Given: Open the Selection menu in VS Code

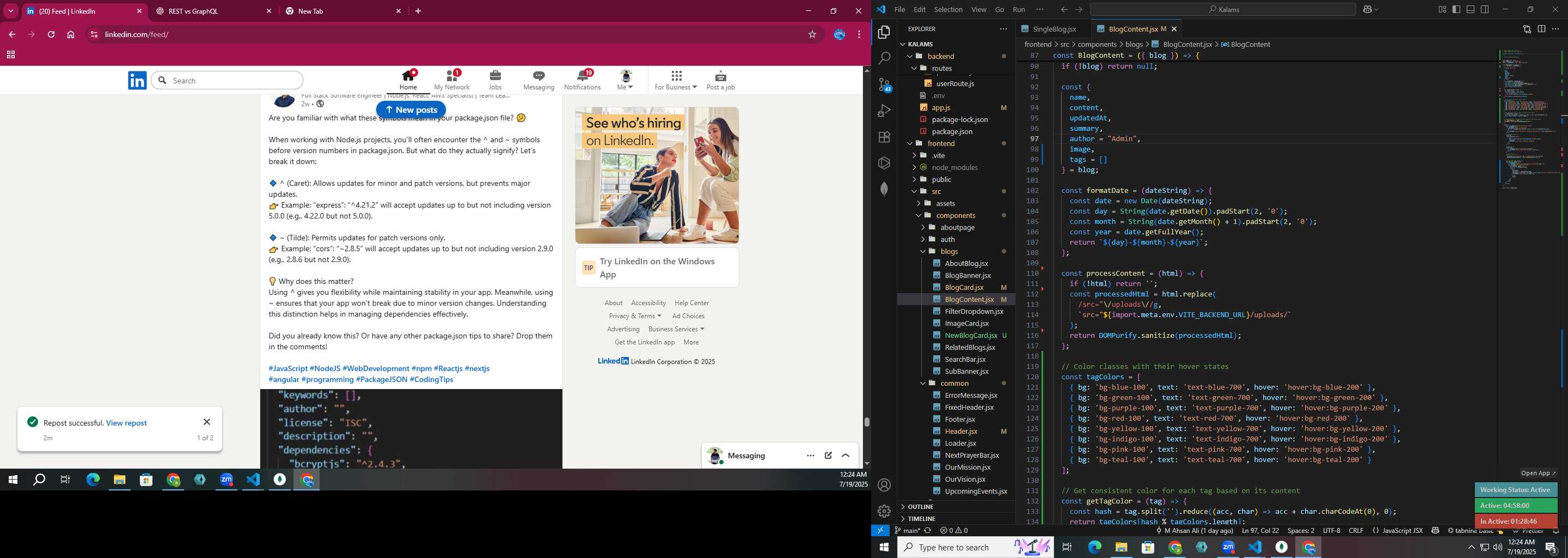Looking at the screenshot, I should [x=948, y=10].
